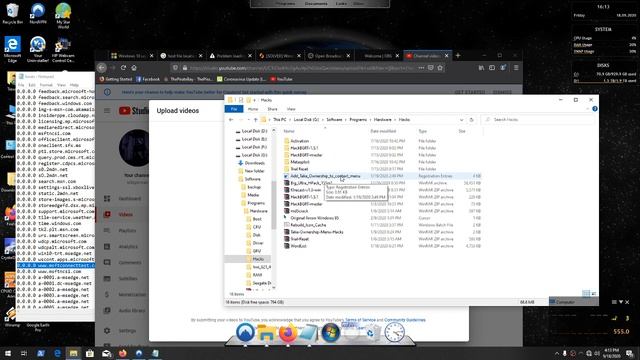
Task: Open Settings in YouTube Studio sidebar
Action: pos(127,331)
